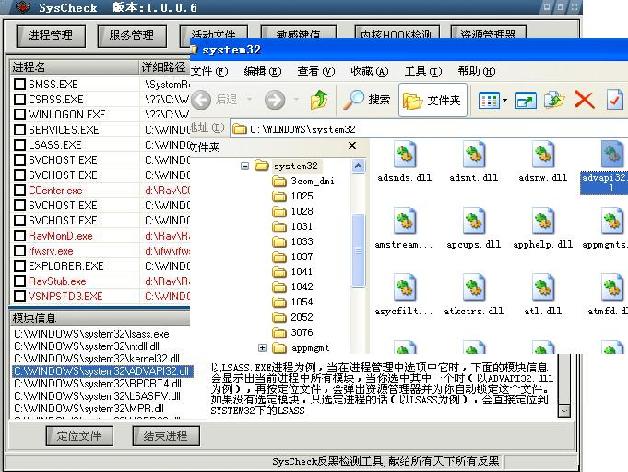Open the Forward history dropdown arrow

(296, 99)
